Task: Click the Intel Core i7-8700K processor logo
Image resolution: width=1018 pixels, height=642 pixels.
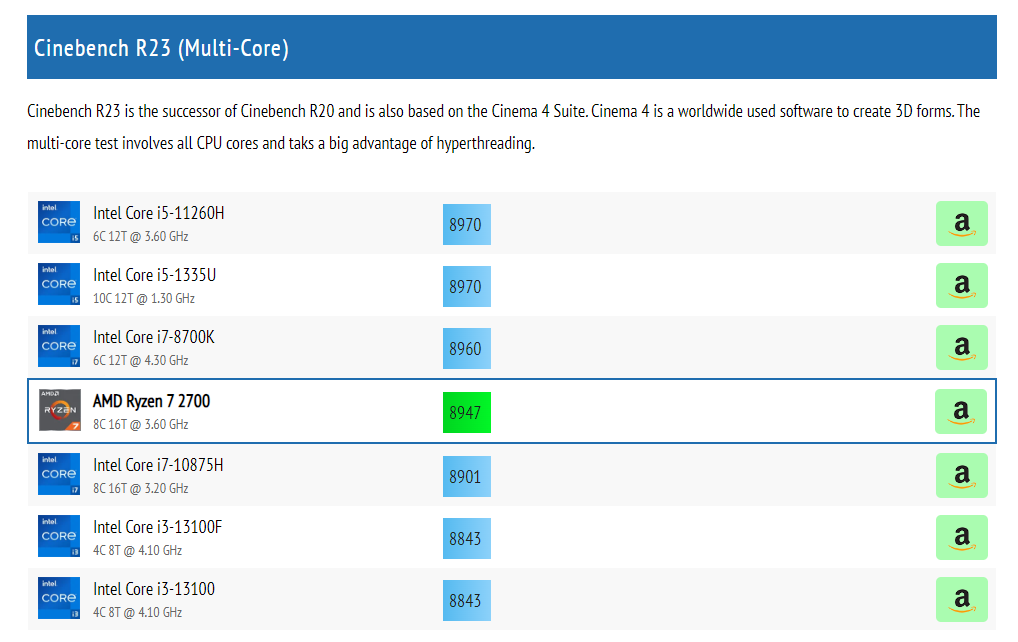Action: (x=59, y=346)
